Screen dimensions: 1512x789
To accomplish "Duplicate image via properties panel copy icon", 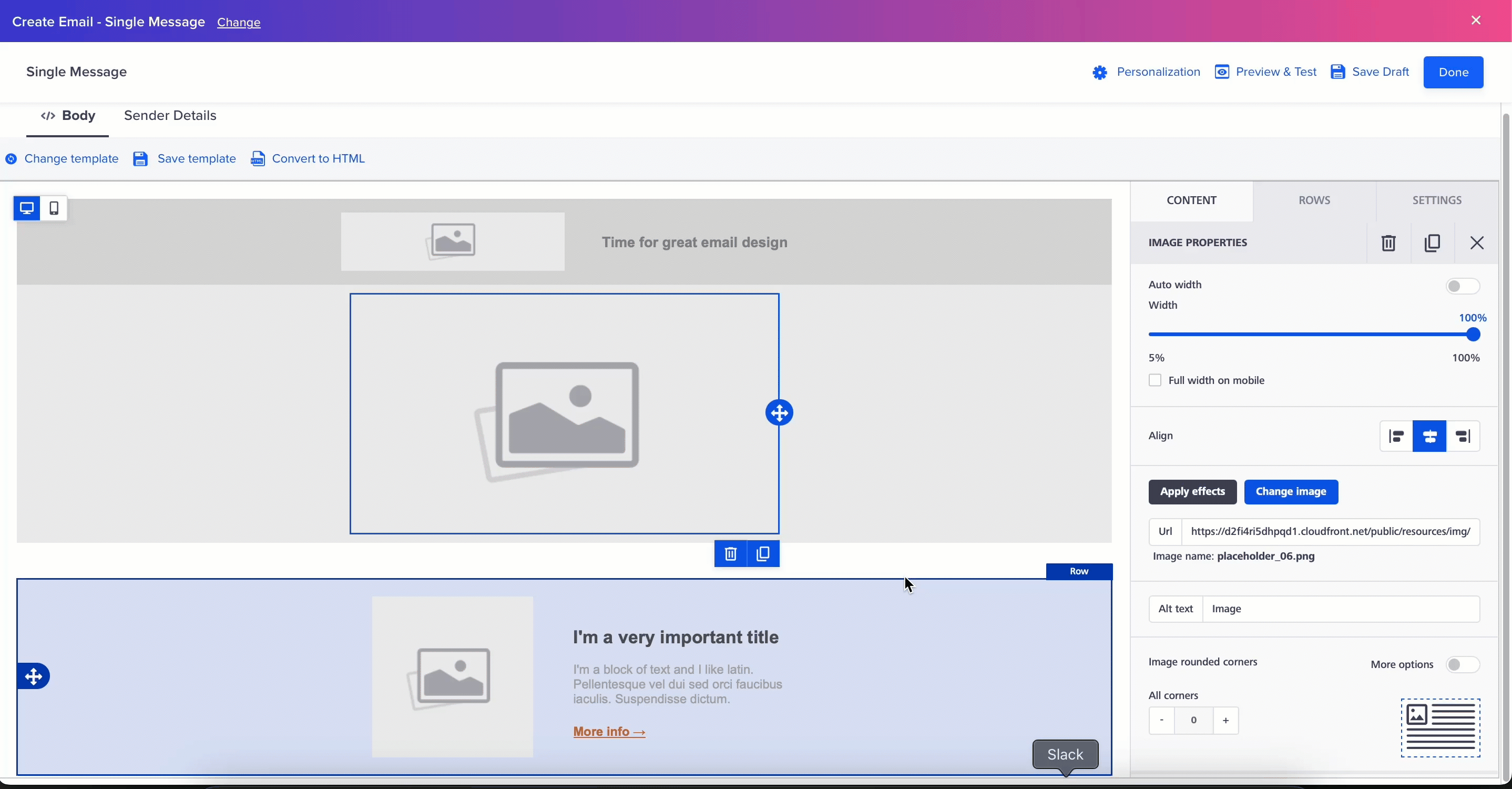I will click(1432, 243).
